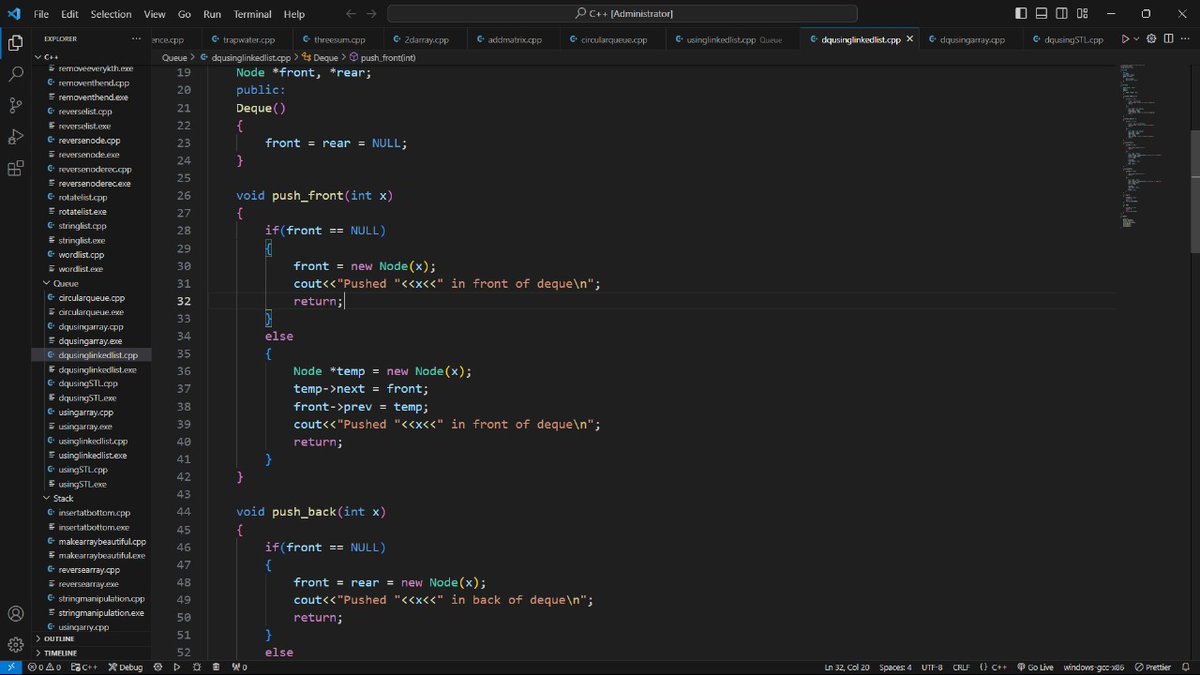Viewport: 1200px width, 675px height.
Task: Close the dqusinglinkedlist.cpp tab
Action: pos(909,40)
